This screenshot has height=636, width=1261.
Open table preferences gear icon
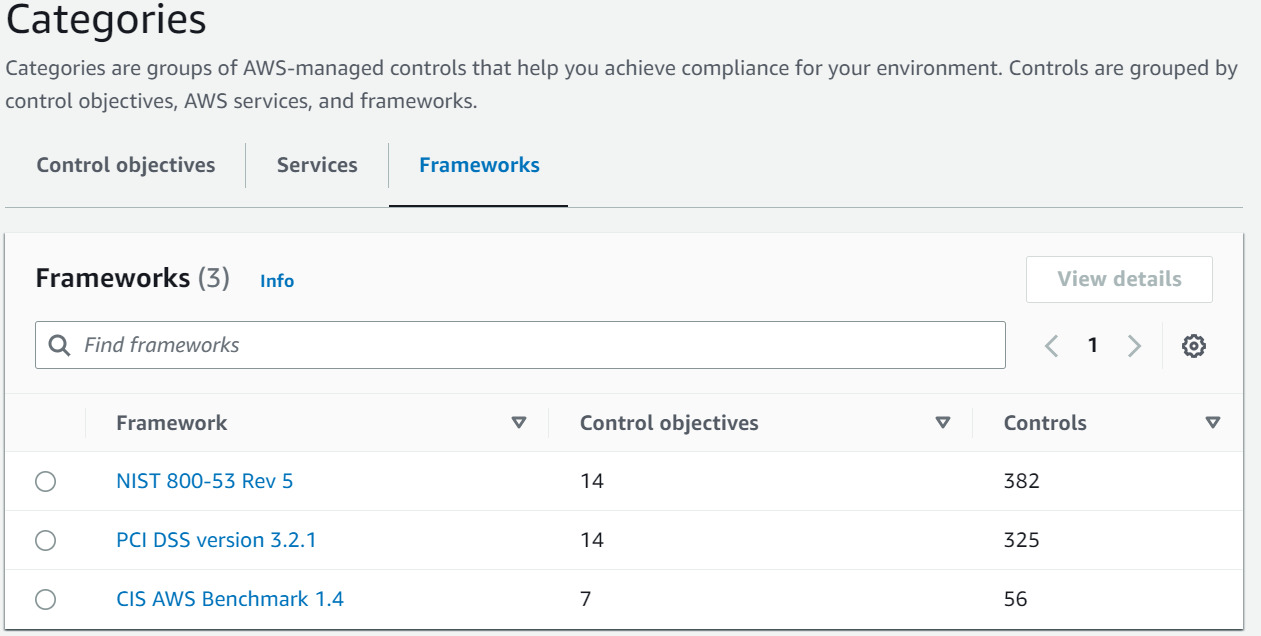tap(1193, 346)
